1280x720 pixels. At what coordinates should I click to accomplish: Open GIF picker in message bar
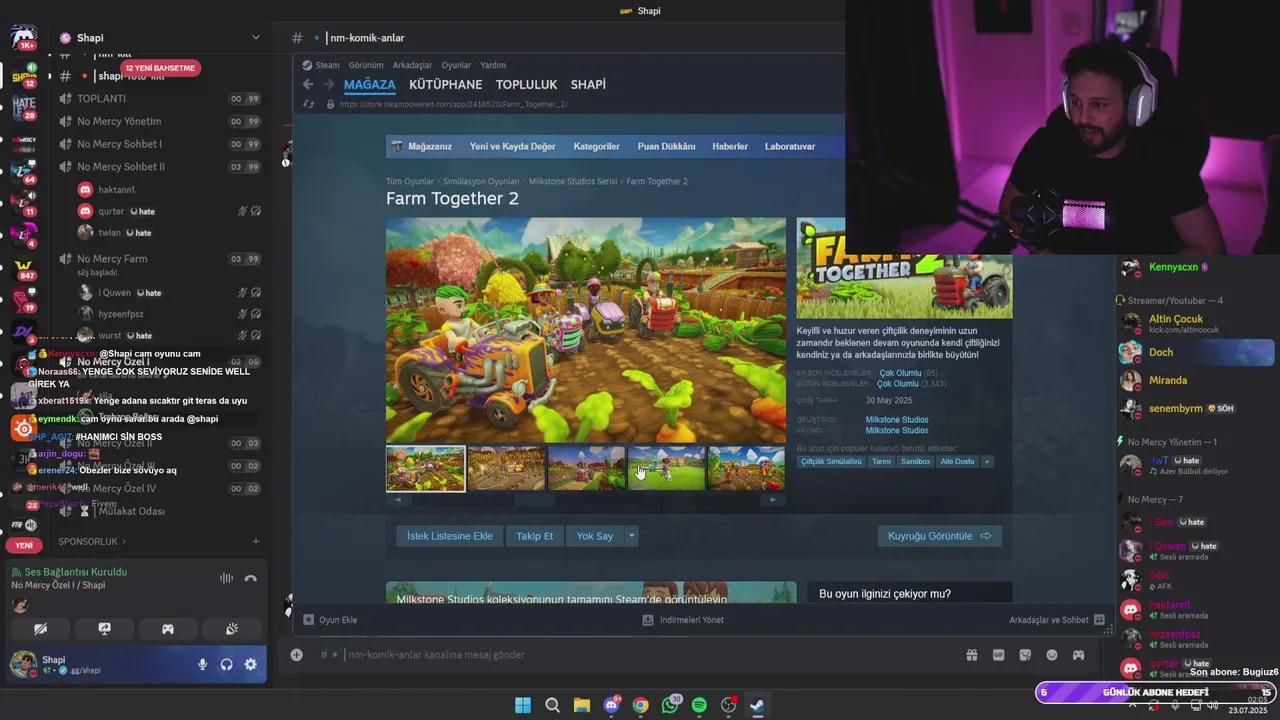pyautogui.click(x=998, y=655)
